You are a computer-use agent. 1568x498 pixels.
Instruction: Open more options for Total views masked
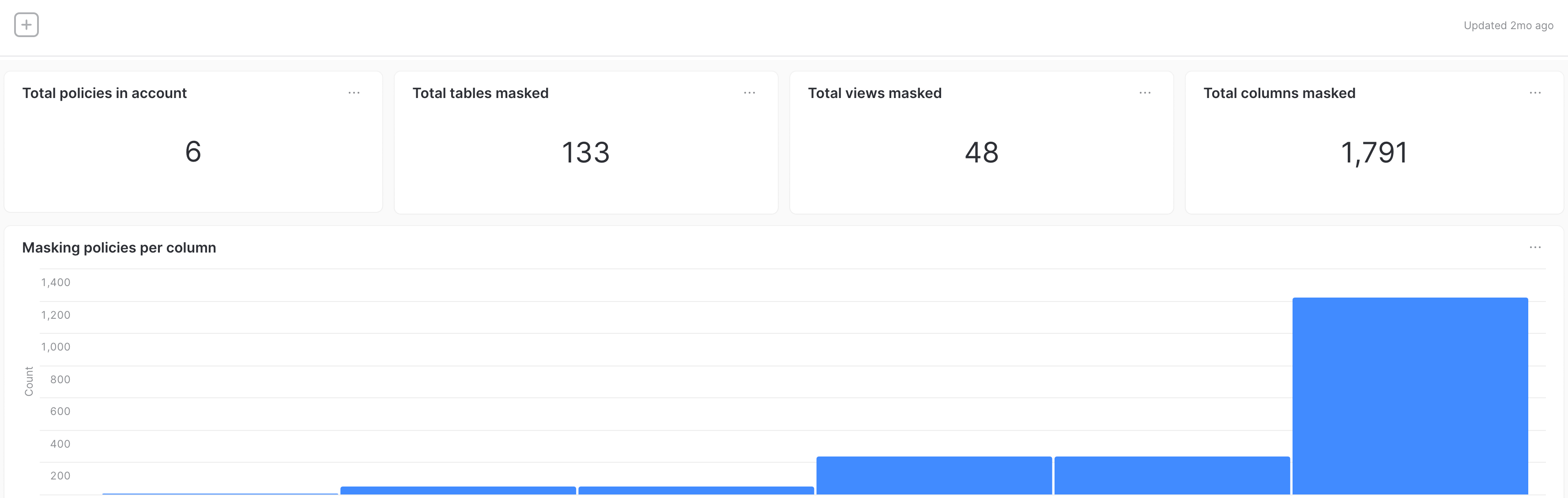click(1145, 93)
